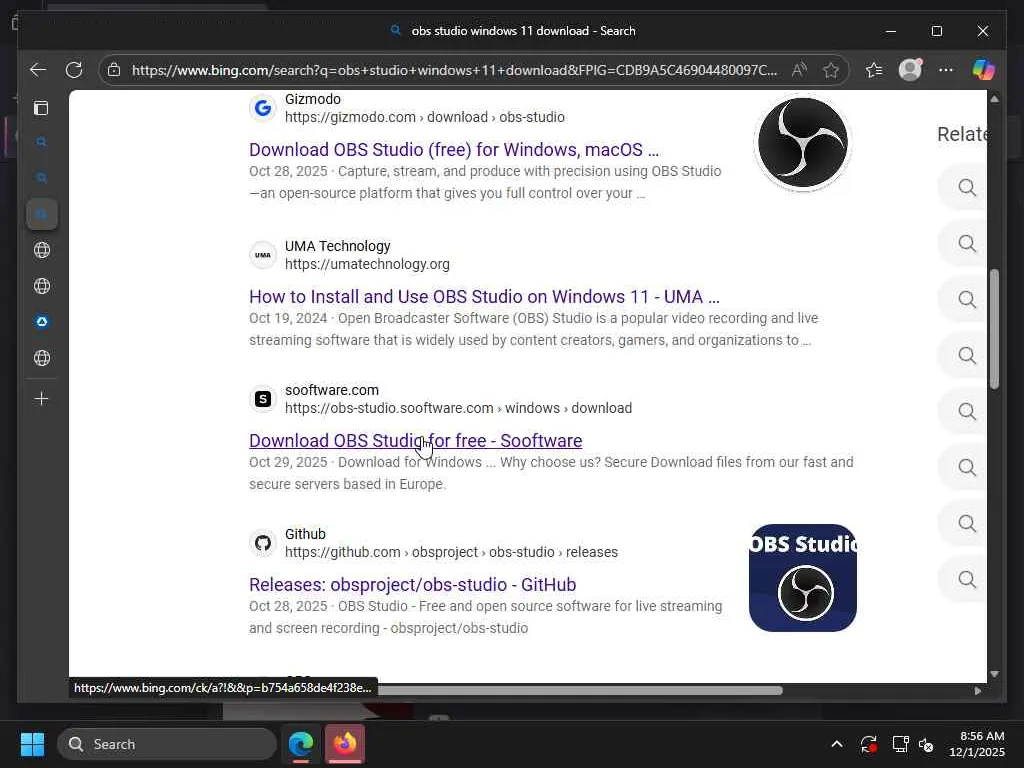The width and height of the screenshot is (1024, 768).
Task: Click the horizontal scroll right arrow
Action: point(978,690)
